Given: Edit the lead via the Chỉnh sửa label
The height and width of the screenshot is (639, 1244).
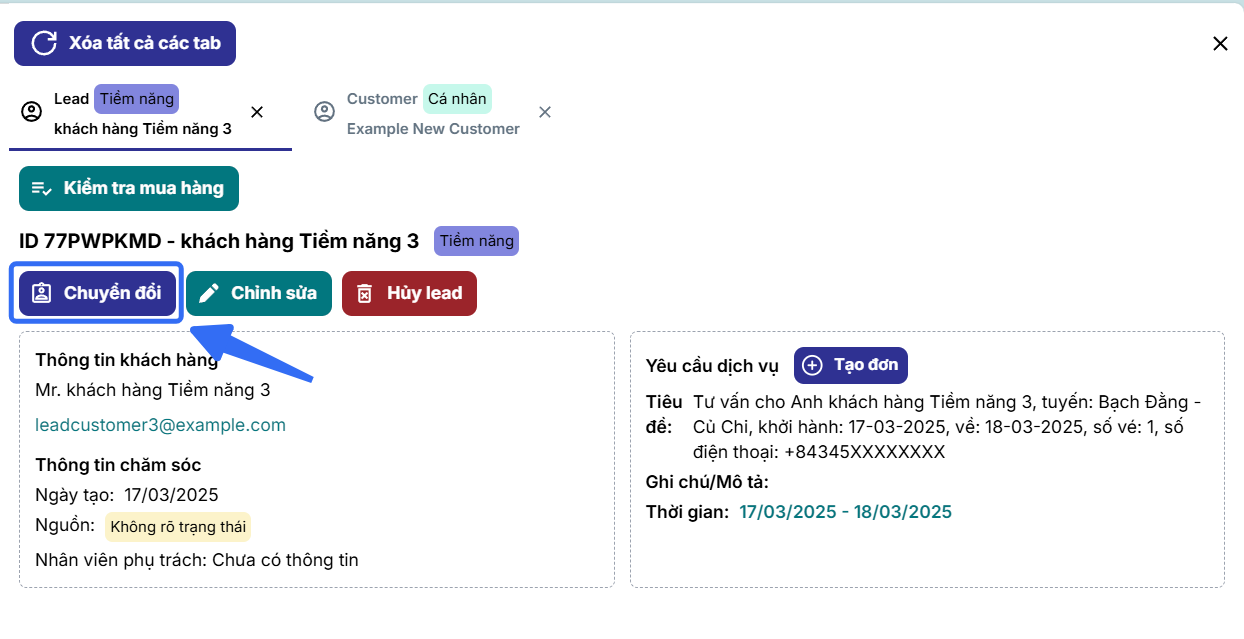Looking at the screenshot, I should 274,293.
